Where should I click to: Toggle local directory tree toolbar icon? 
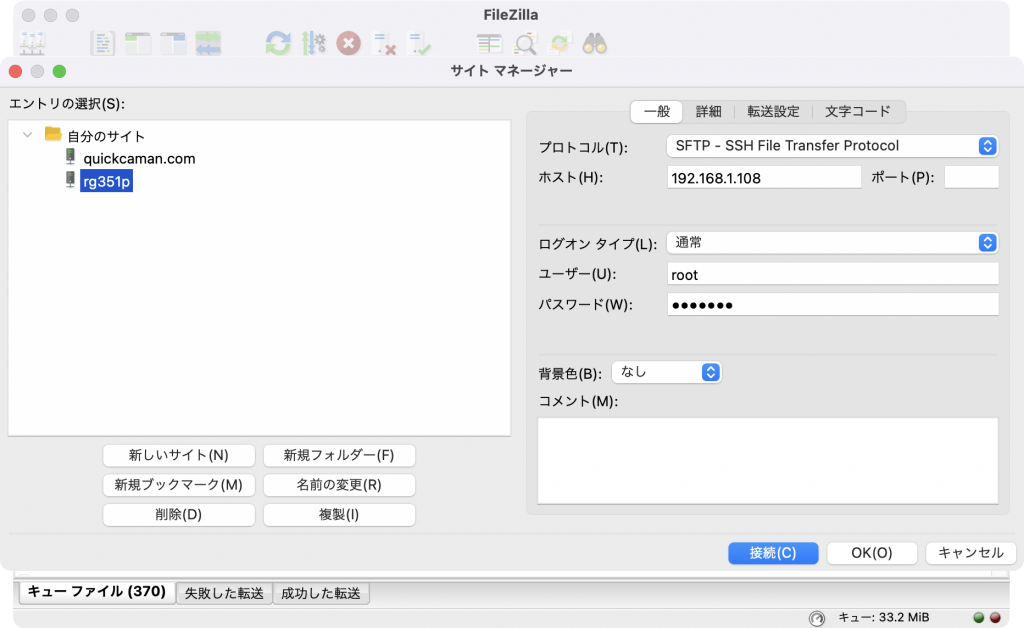pos(138,44)
